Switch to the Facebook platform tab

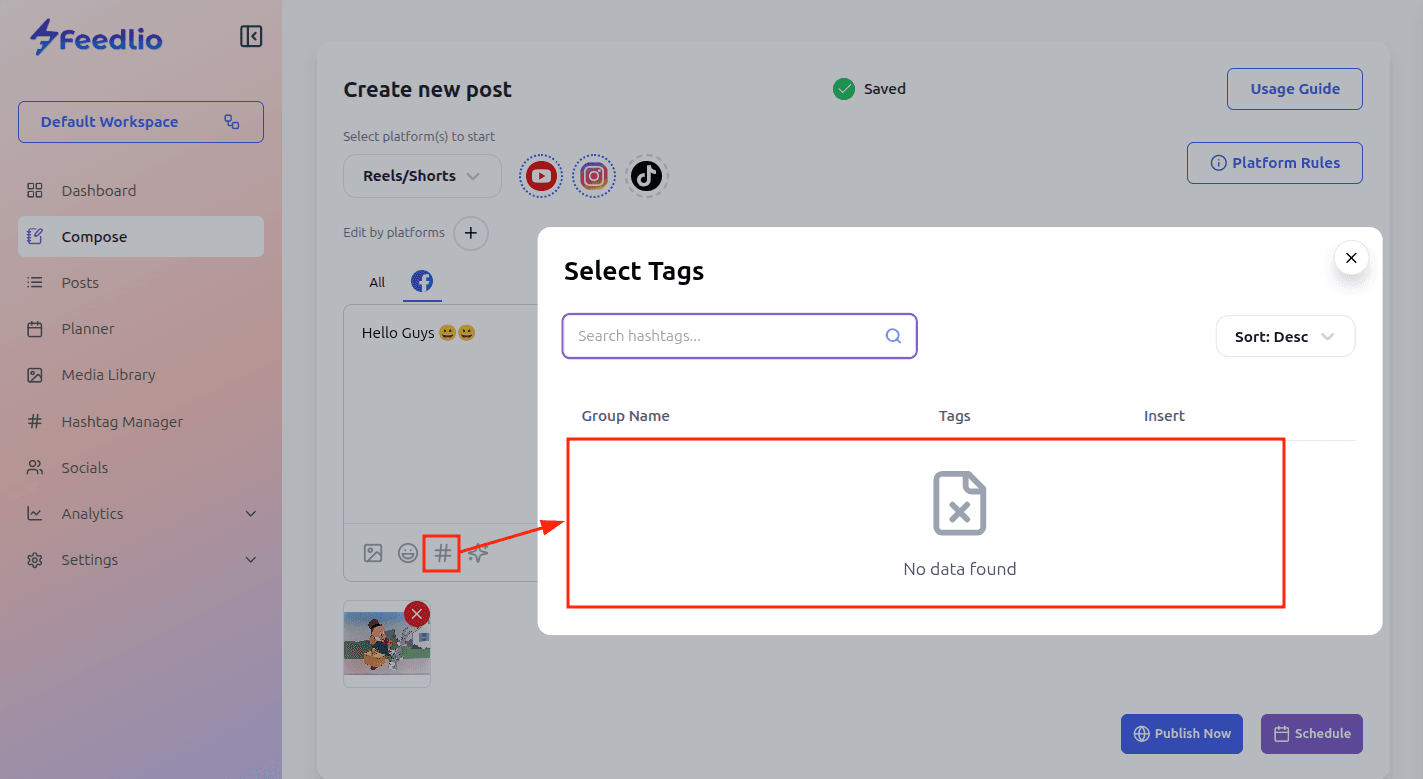pyautogui.click(x=422, y=282)
